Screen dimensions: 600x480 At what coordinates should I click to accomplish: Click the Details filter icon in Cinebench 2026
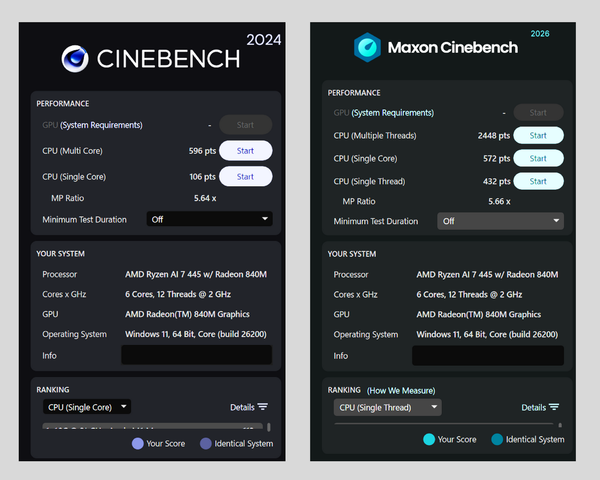coord(554,407)
